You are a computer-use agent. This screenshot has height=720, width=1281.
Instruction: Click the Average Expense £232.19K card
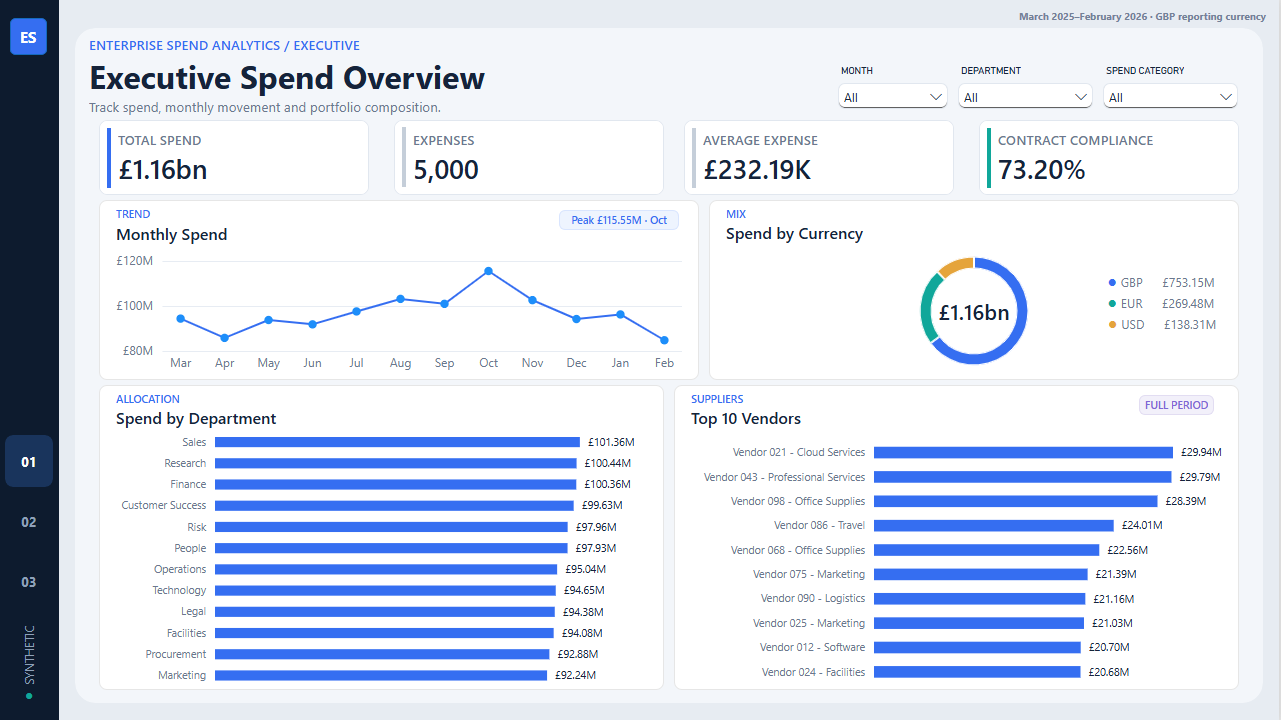pyautogui.click(x=818, y=158)
